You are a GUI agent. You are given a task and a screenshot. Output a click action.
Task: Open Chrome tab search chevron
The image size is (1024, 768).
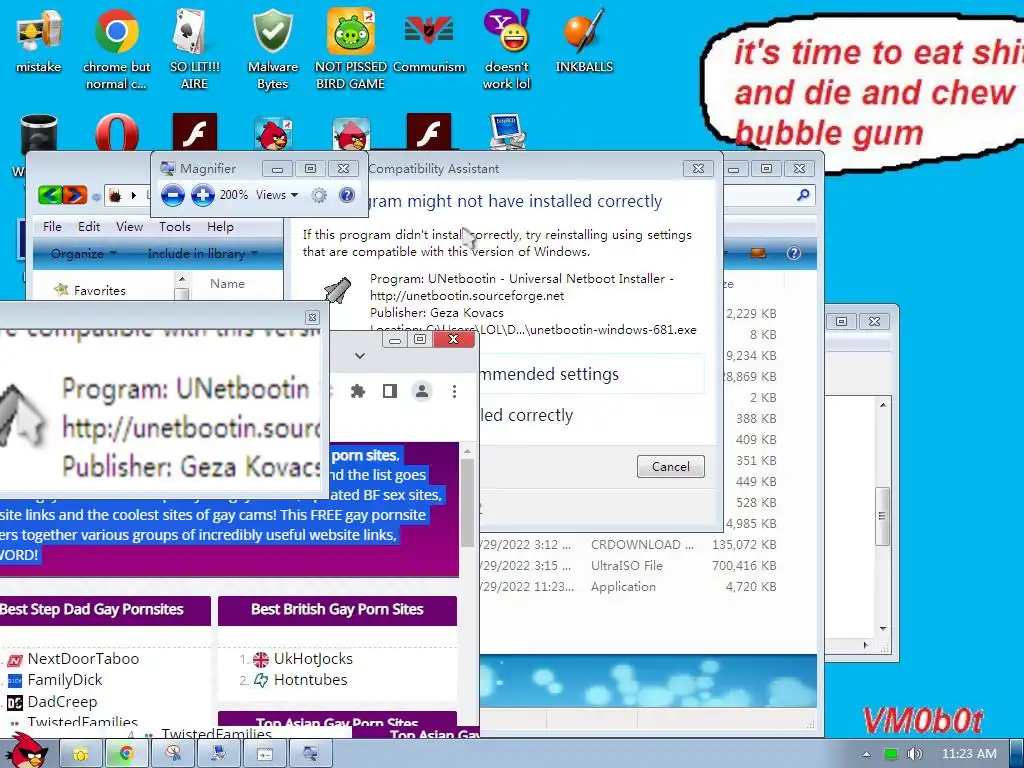(360, 356)
